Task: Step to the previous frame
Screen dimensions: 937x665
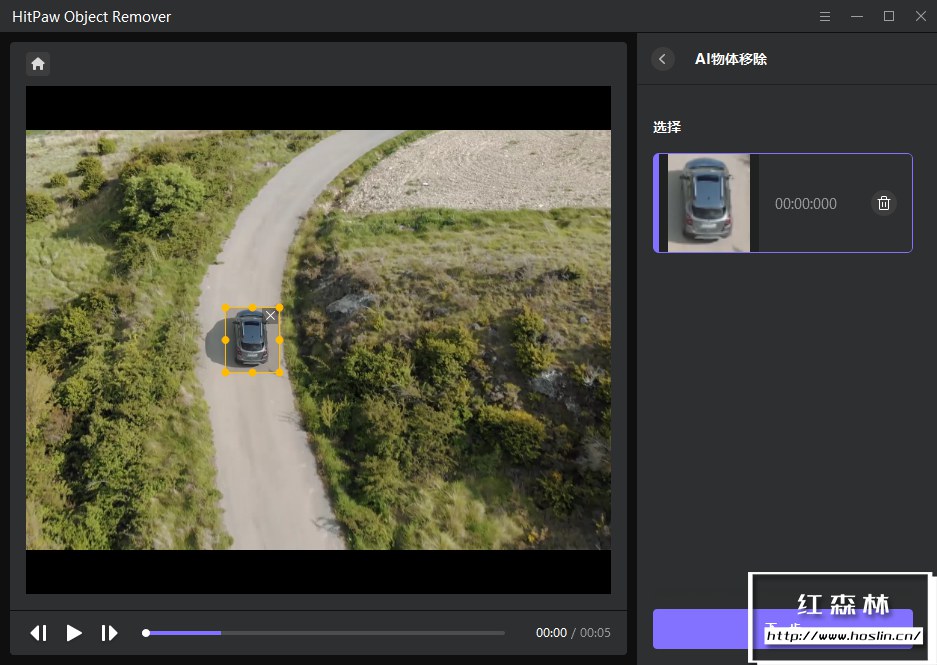Action: 39,633
